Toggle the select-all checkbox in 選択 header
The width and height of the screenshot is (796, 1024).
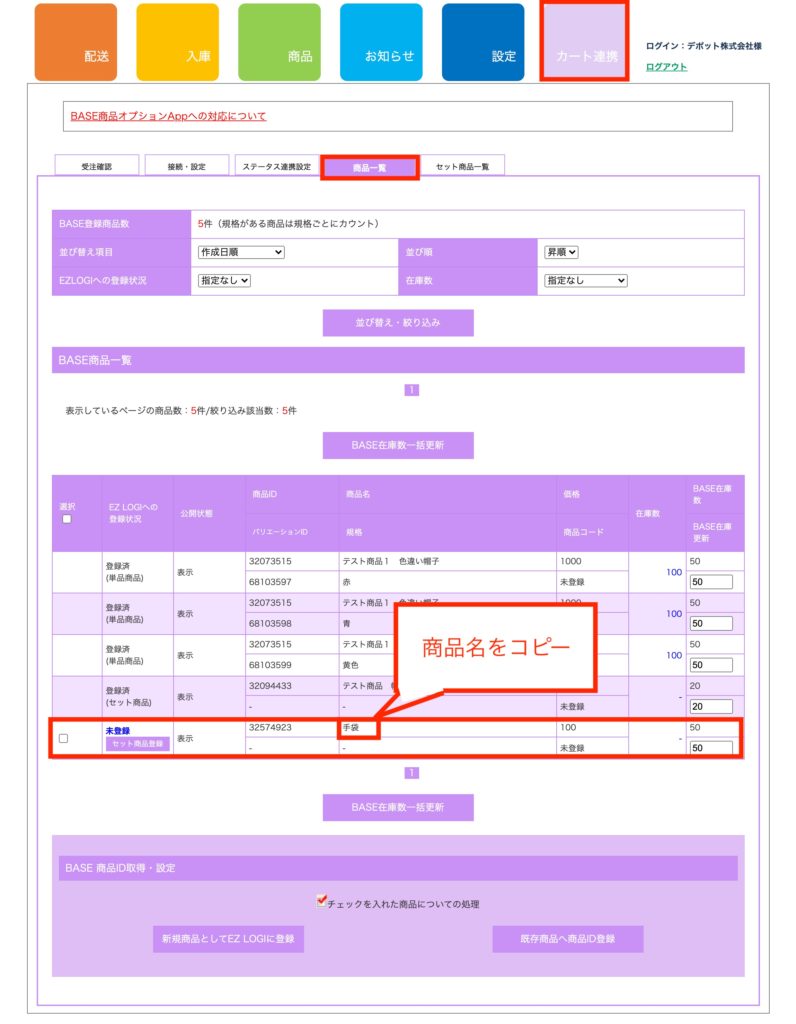click(67, 519)
